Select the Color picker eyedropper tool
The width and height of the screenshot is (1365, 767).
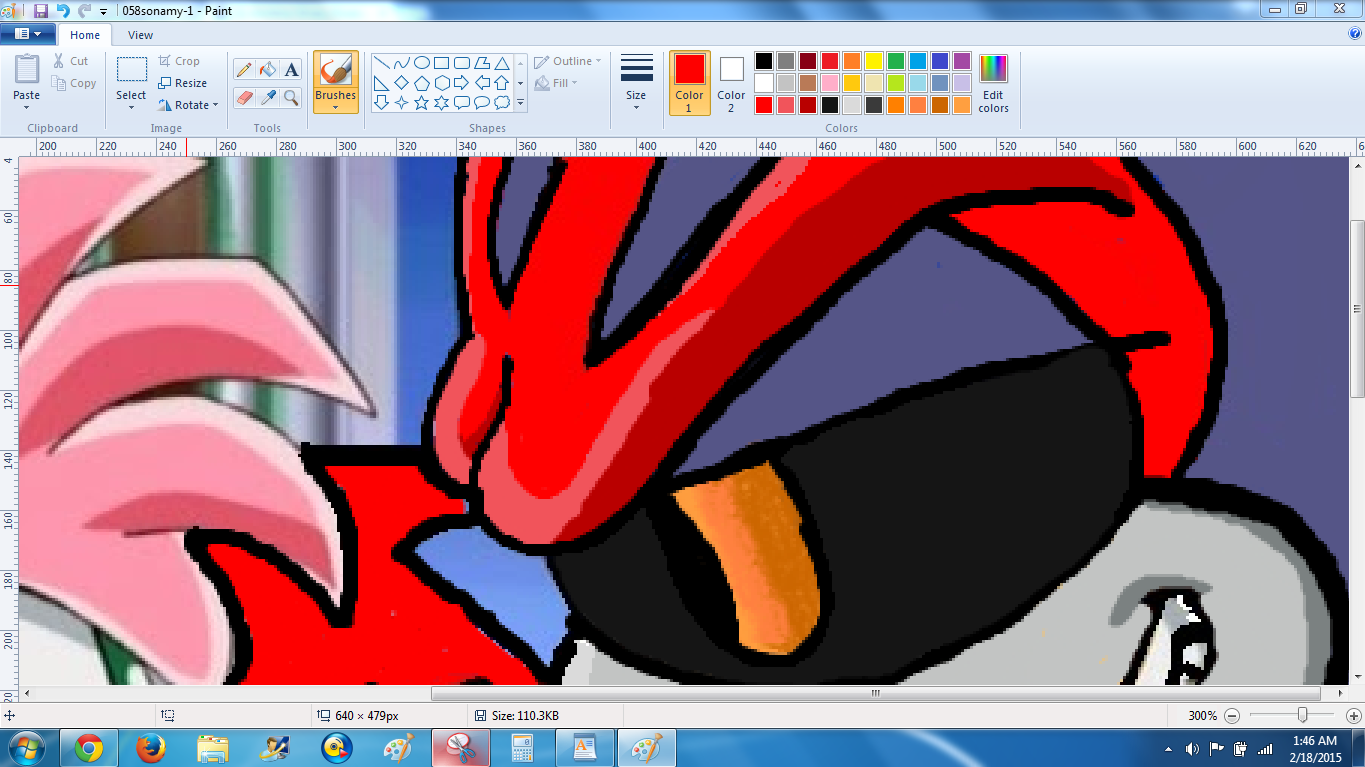point(267,97)
